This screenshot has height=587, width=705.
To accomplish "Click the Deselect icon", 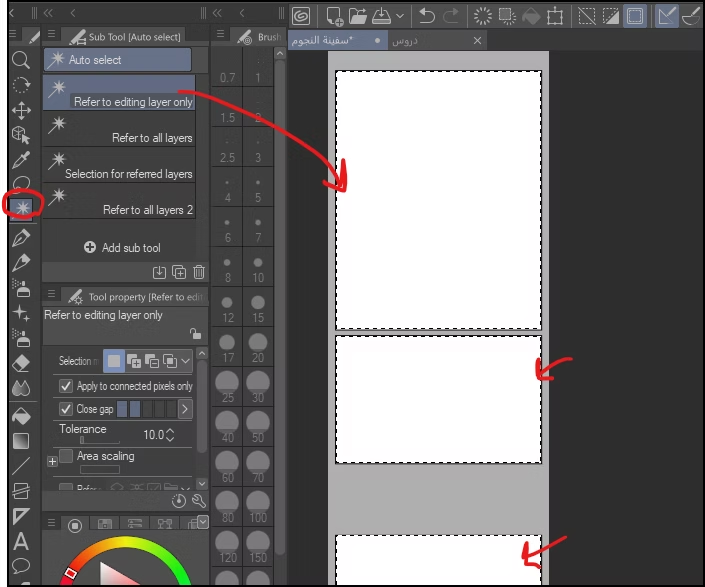I will click(x=587, y=17).
